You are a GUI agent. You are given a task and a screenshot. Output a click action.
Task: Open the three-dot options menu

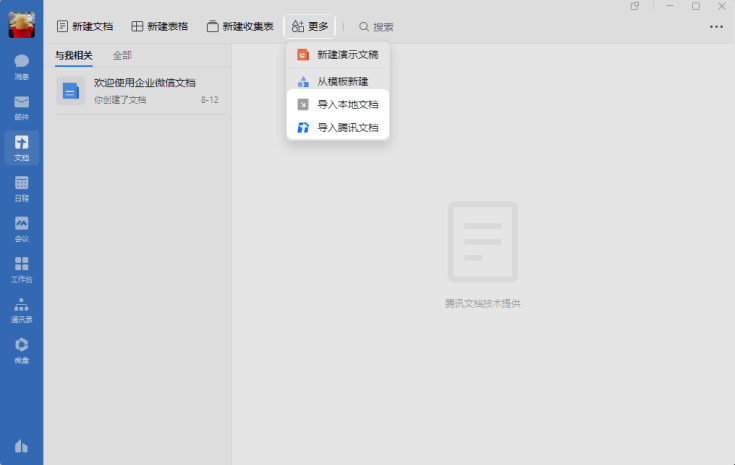(716, 27)
